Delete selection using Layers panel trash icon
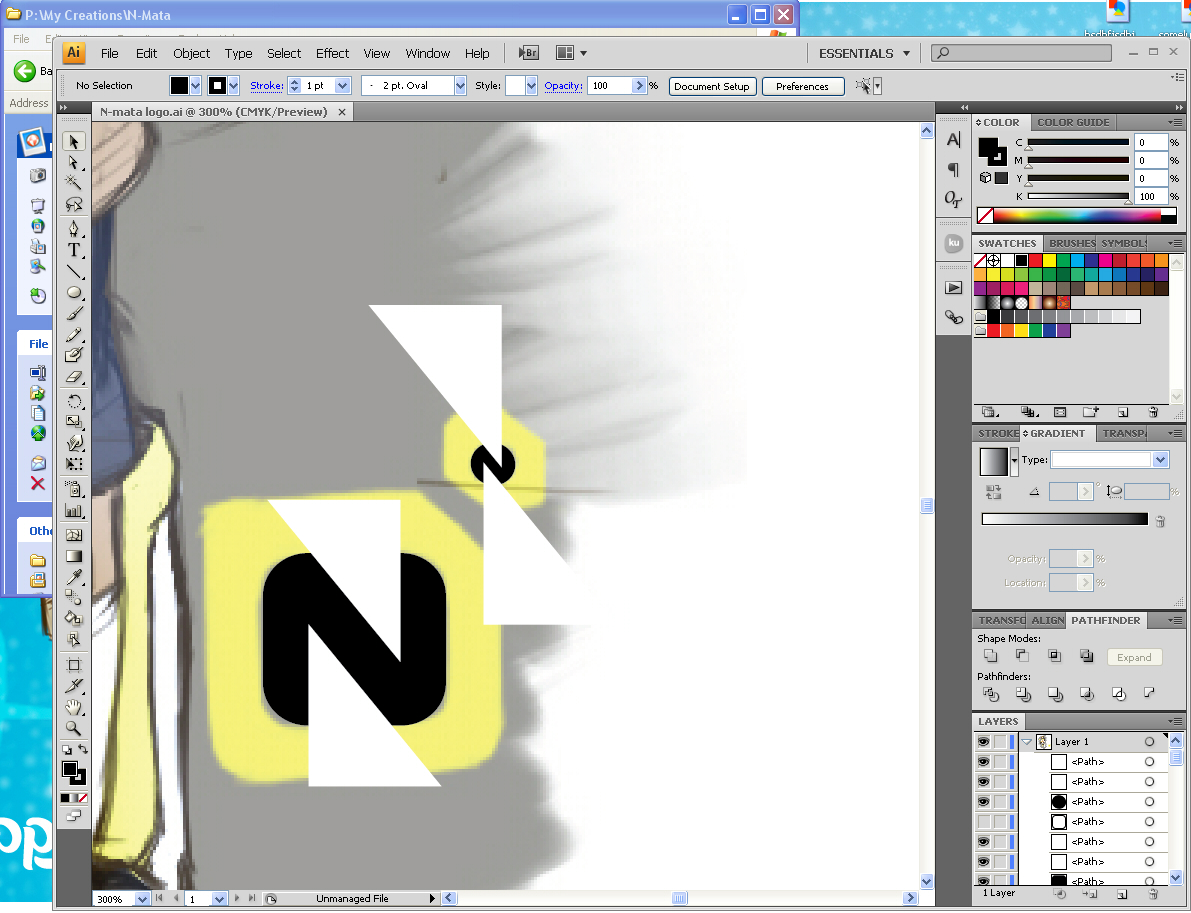The image size is (1191, 913). [x=1152, y=894]
